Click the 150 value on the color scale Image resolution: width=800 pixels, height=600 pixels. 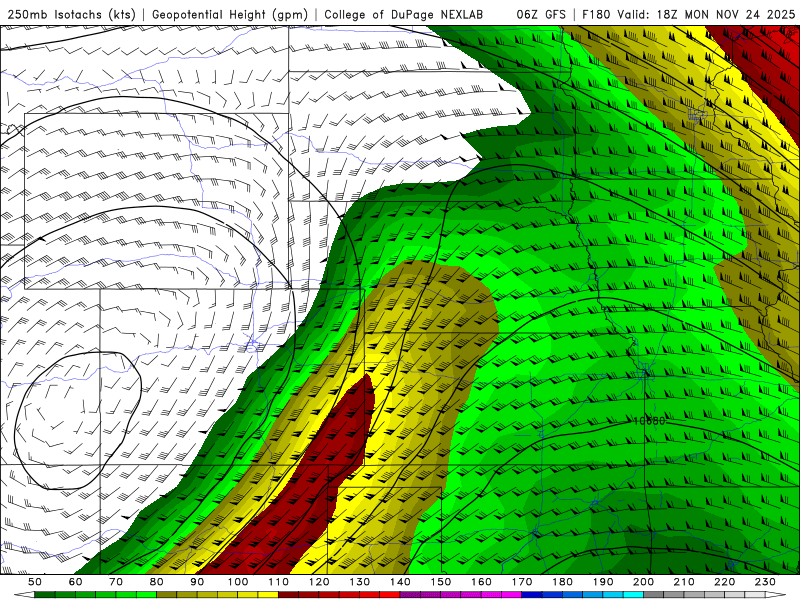point(441,582)
